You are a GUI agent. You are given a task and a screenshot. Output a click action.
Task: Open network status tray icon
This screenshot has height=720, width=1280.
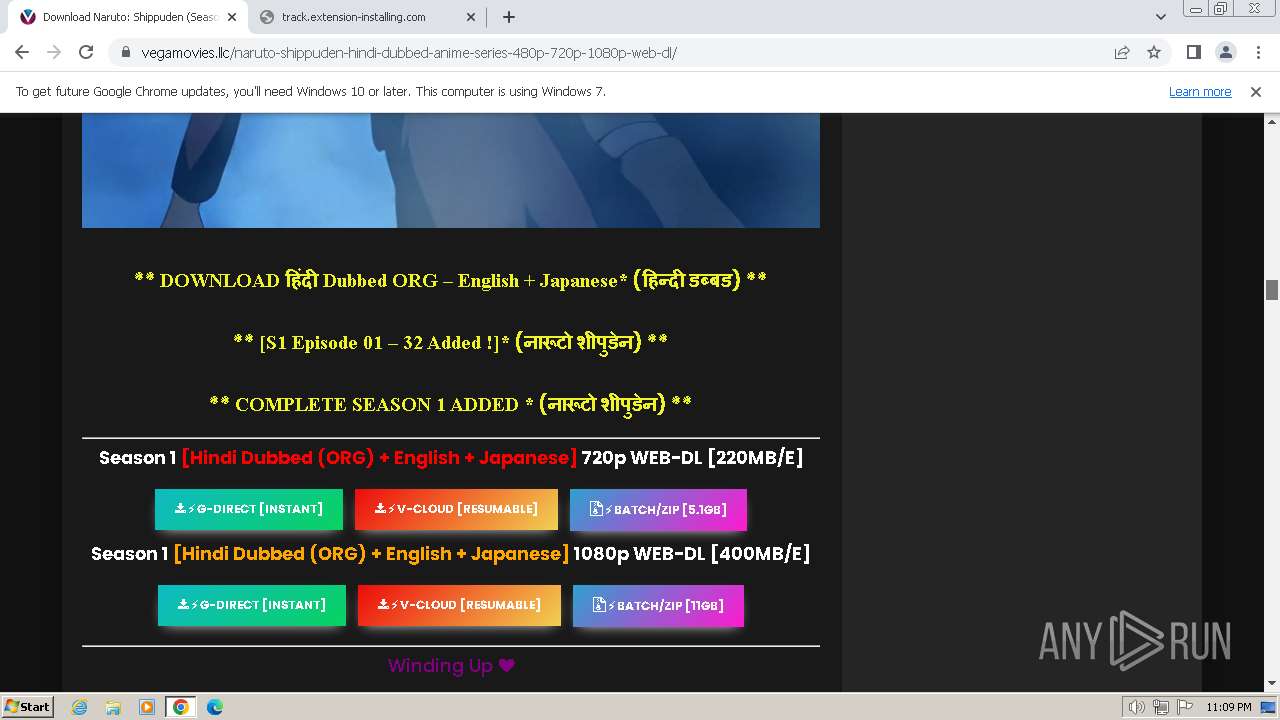coord(1160,707)
